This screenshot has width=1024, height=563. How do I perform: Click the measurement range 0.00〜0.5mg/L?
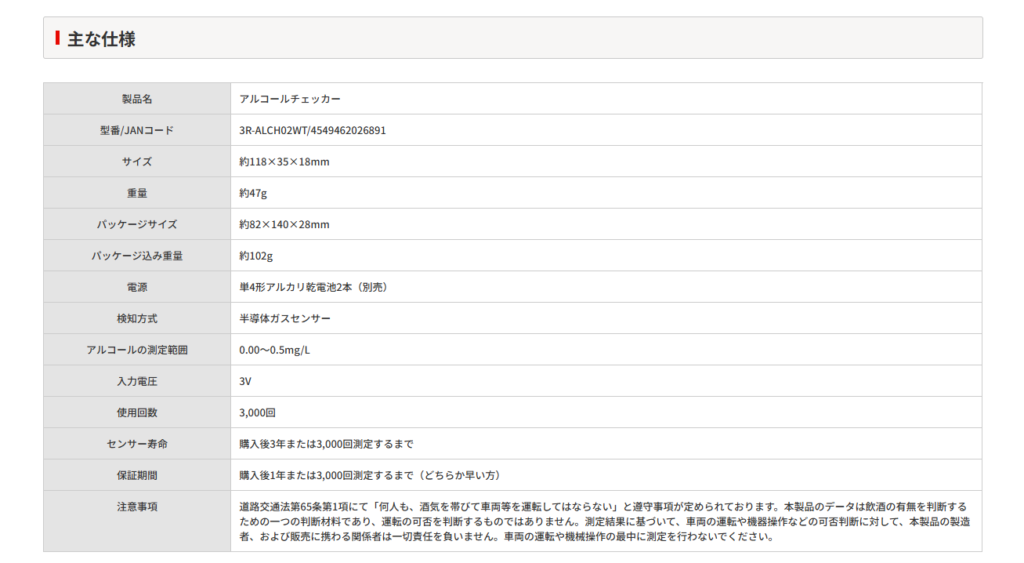tap(275, 350)
